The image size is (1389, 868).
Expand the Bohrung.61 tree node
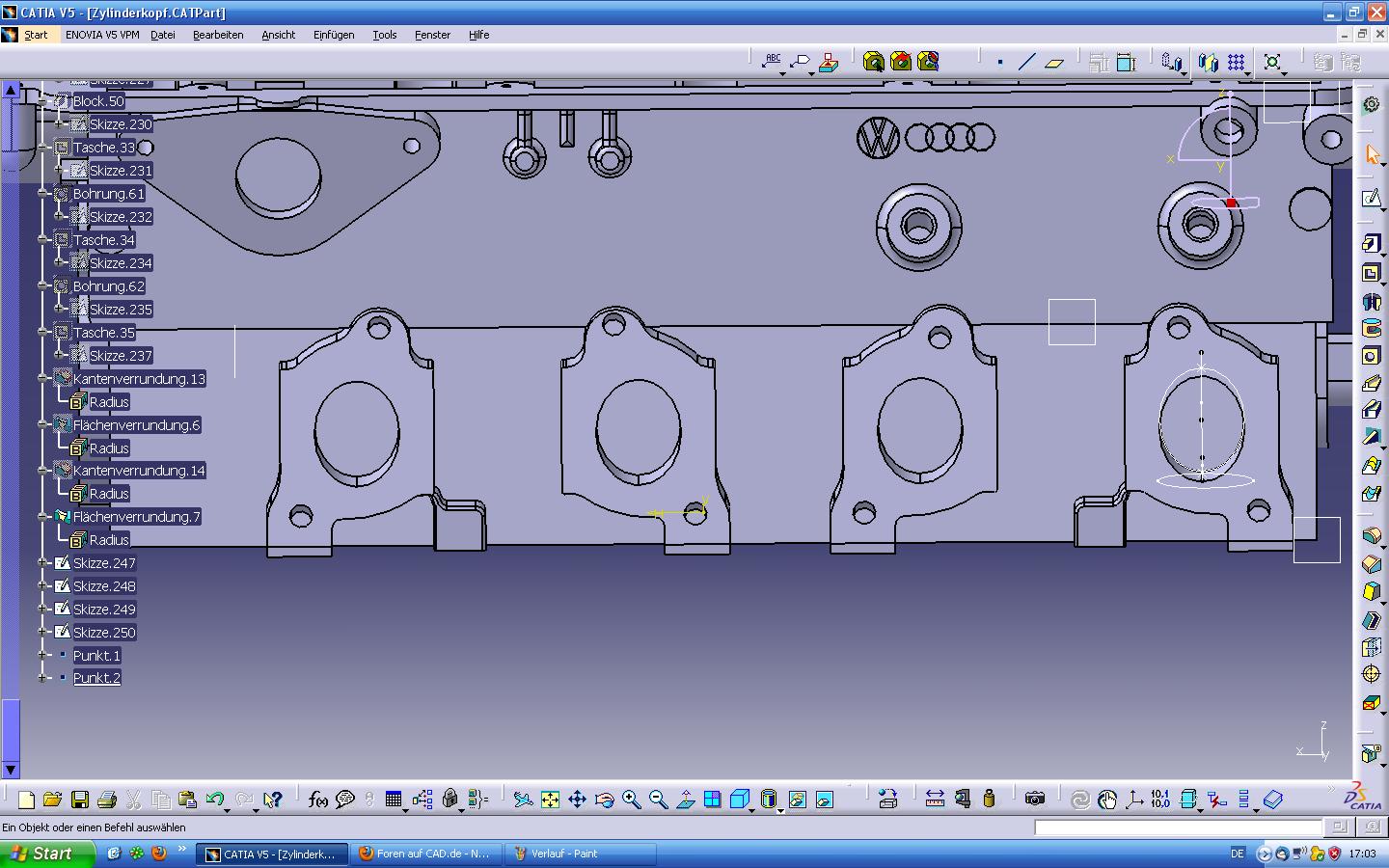tap(43, 193)
